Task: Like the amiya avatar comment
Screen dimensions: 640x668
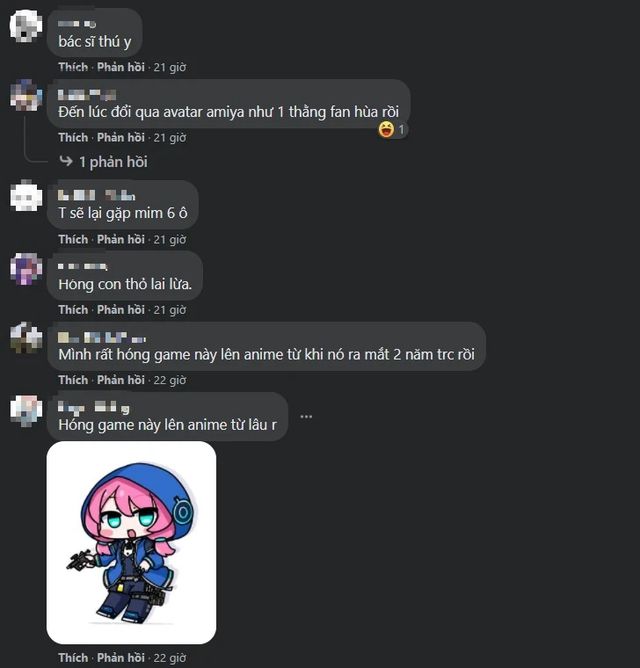Action: click(x=73, y=138)
